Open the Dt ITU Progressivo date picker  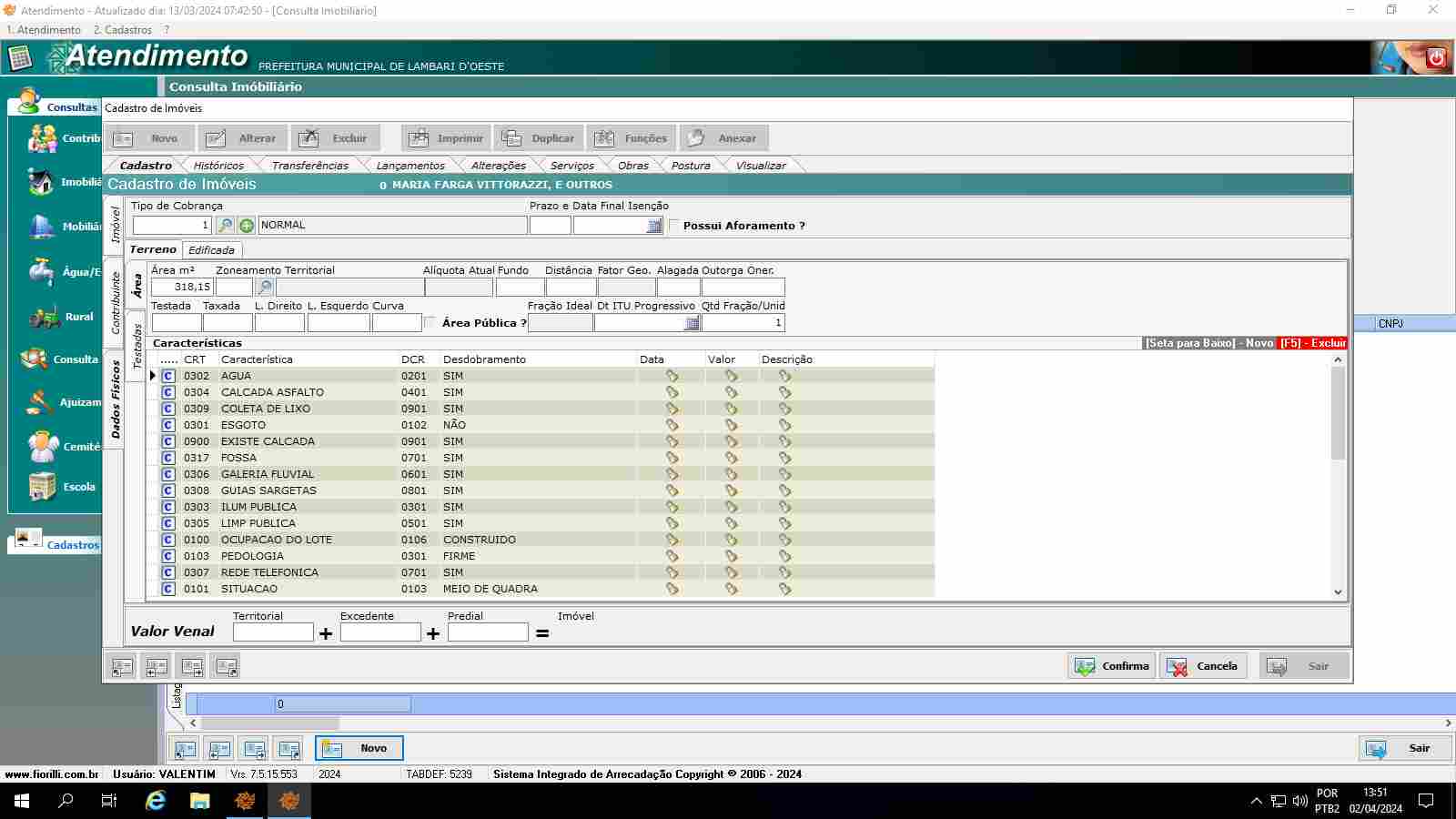[692, 323]
